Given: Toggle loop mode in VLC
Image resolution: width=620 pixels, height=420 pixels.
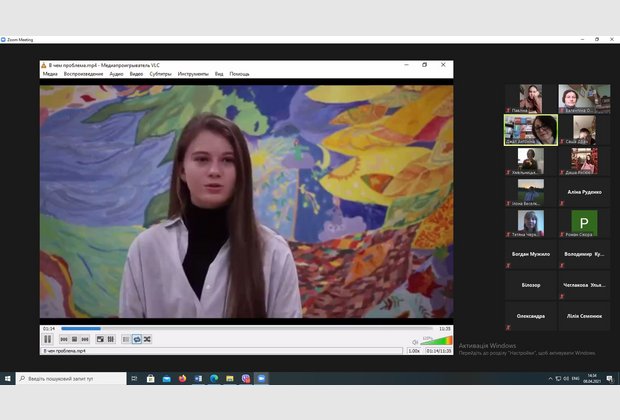Looking at the screenshot, I should point(136,339).
